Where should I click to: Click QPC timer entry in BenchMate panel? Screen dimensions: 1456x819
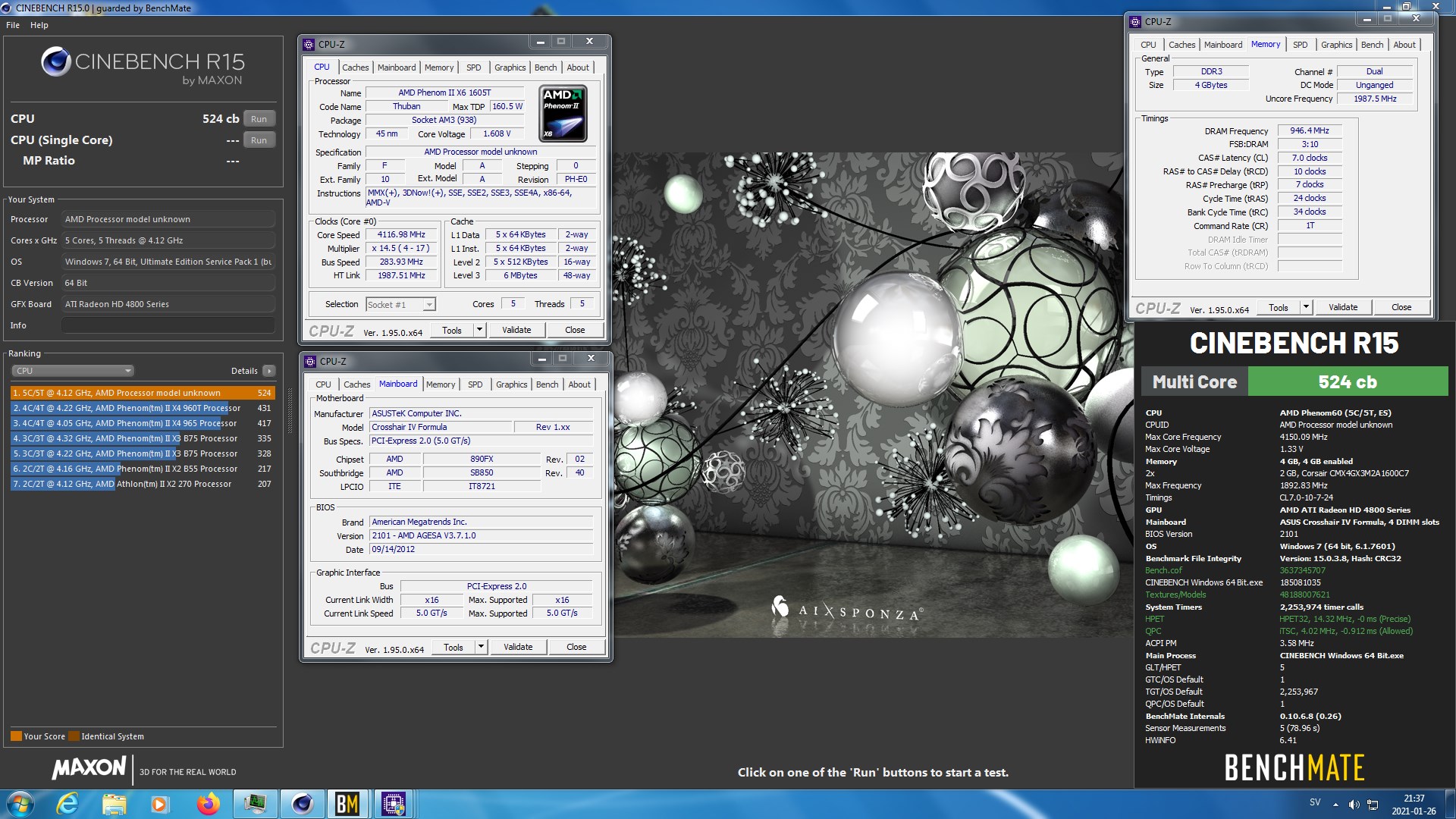(x=1153, y=631)
